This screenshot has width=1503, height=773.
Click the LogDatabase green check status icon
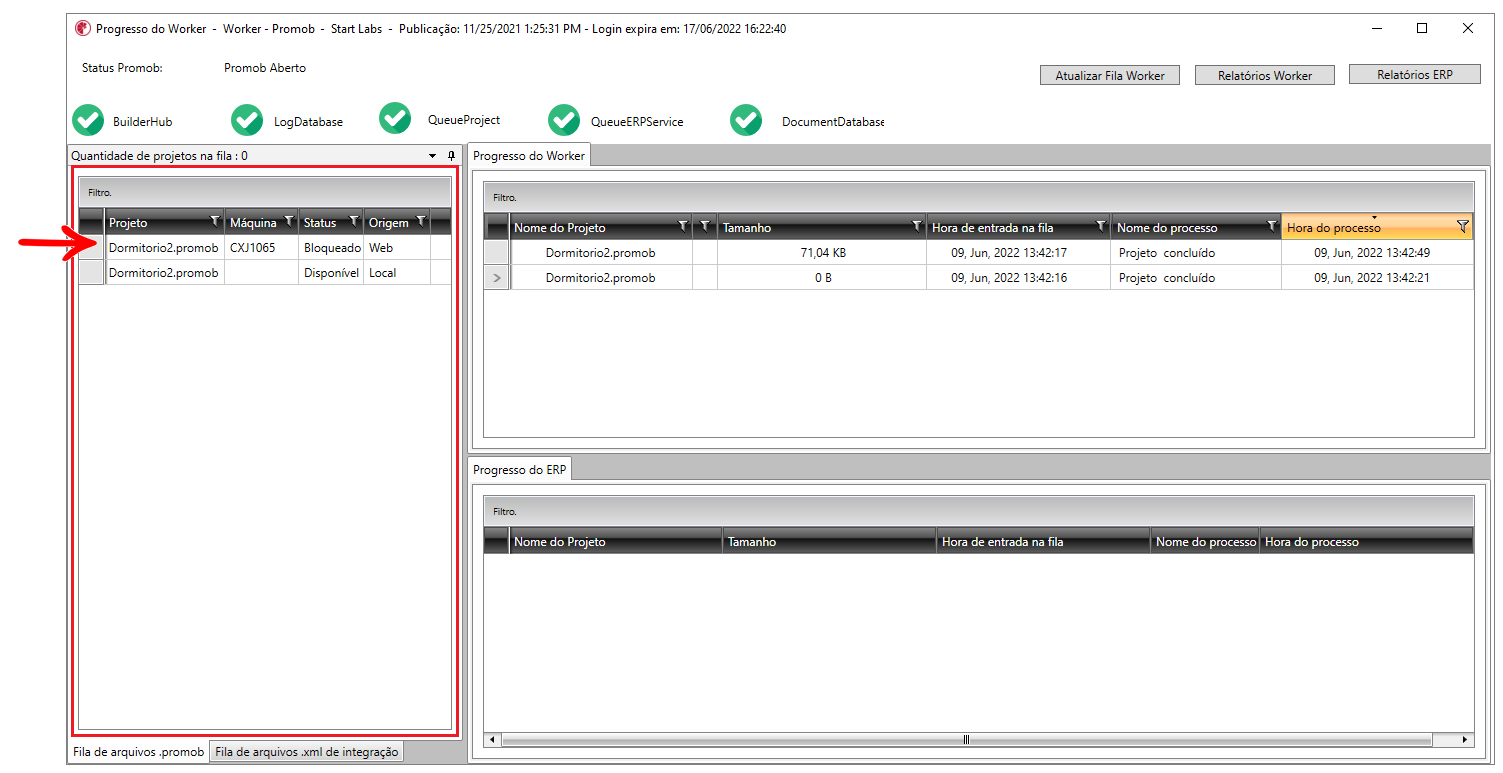247,120
